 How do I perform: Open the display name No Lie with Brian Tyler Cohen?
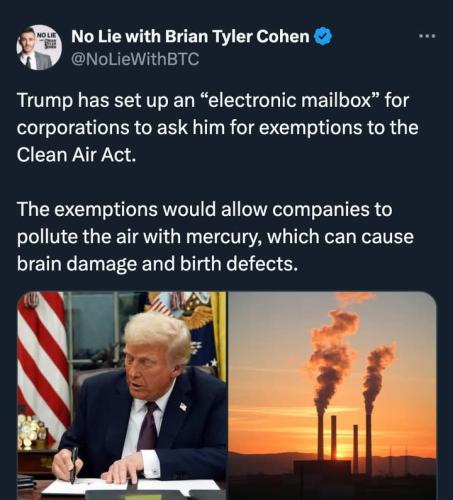190,36
